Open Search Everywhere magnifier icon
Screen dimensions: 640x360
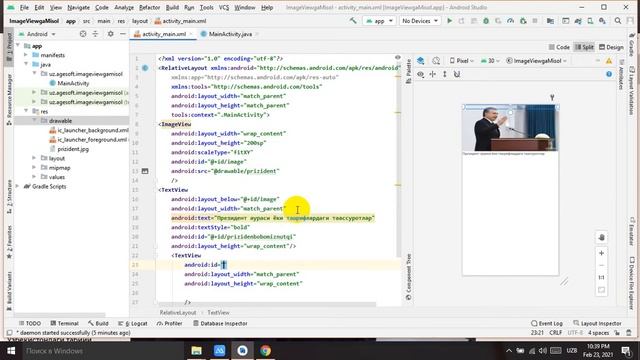pos(618,21)
